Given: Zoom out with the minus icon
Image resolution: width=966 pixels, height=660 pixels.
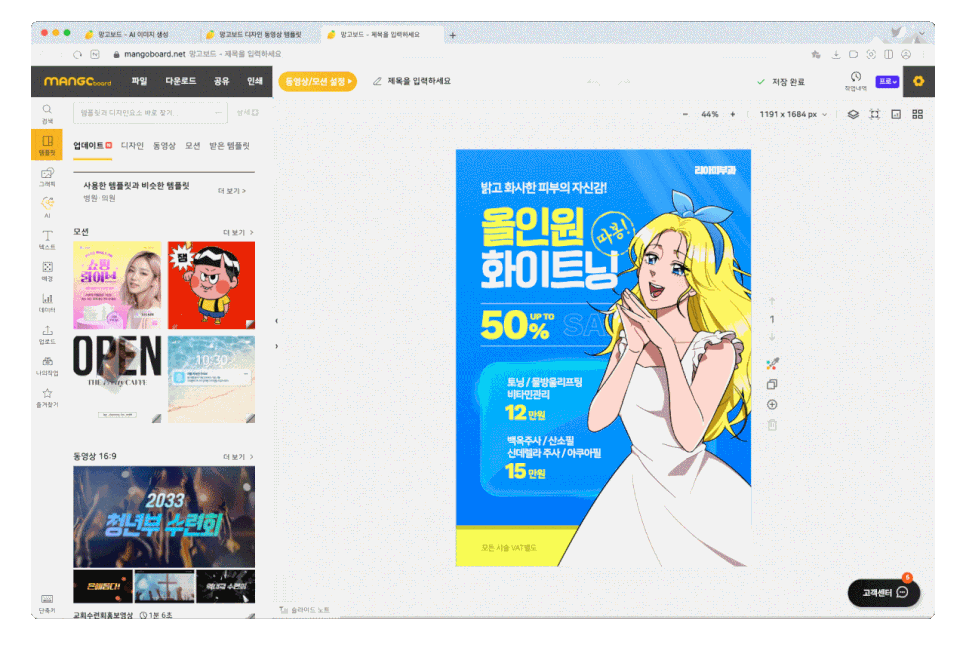Looking at the screenshot, I should click(x=685, y=114).
